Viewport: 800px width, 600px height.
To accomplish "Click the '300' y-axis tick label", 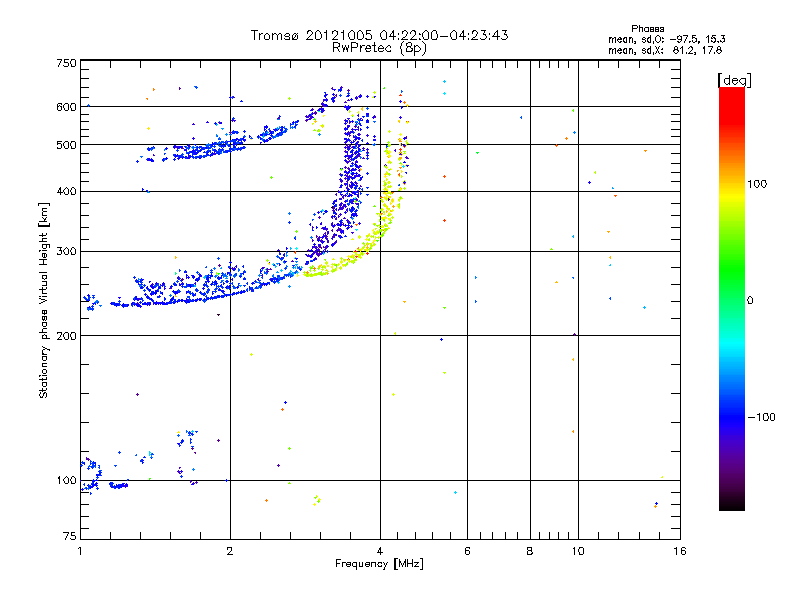I will point(66,251).
